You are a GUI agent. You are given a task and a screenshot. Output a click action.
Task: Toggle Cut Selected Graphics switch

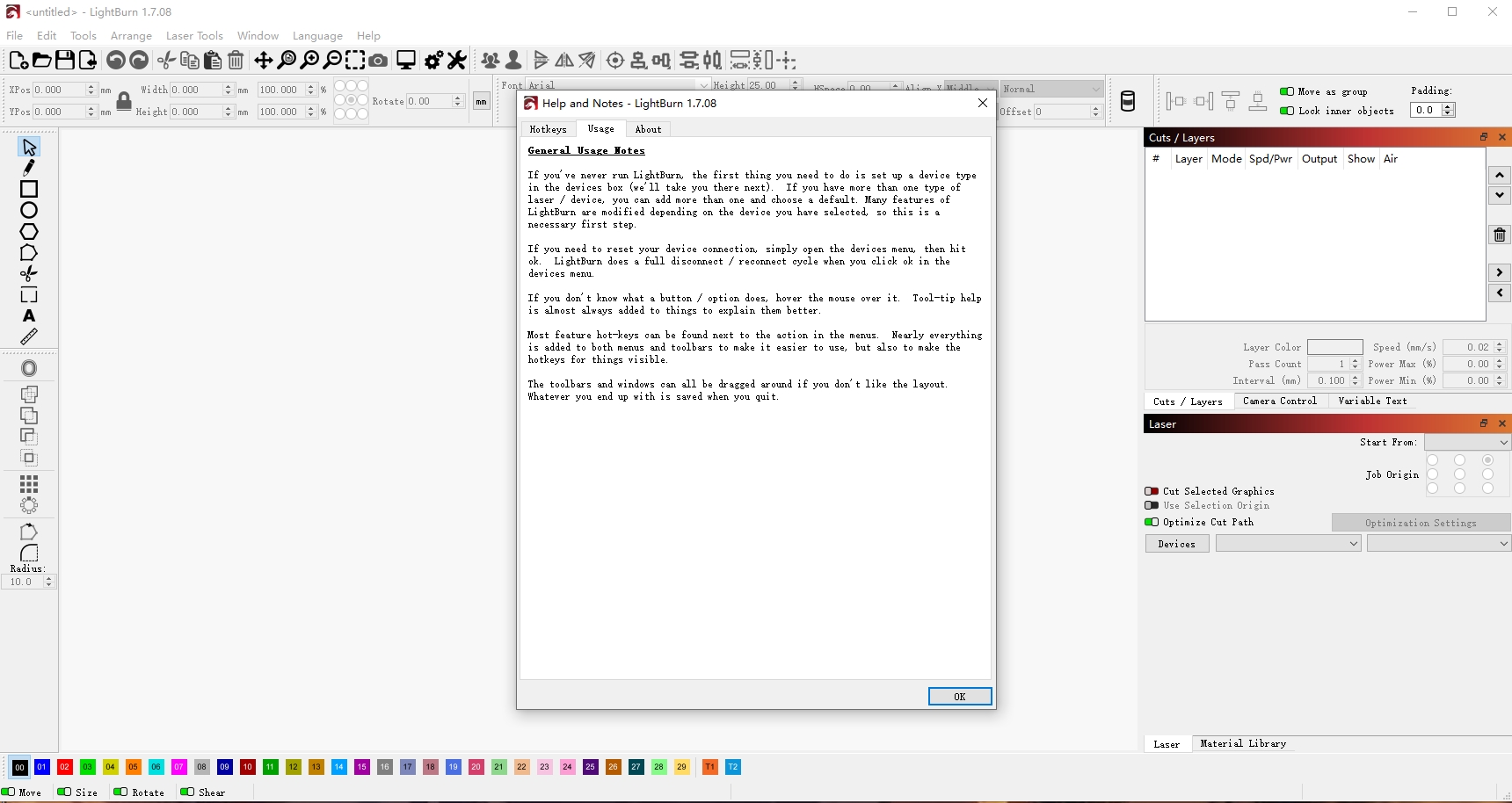1152,491
